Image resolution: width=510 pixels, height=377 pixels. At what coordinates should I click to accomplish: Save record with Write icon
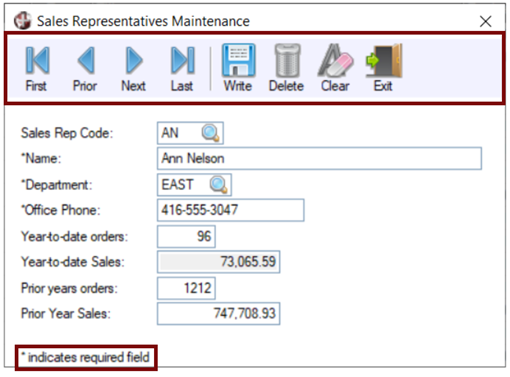238,69
